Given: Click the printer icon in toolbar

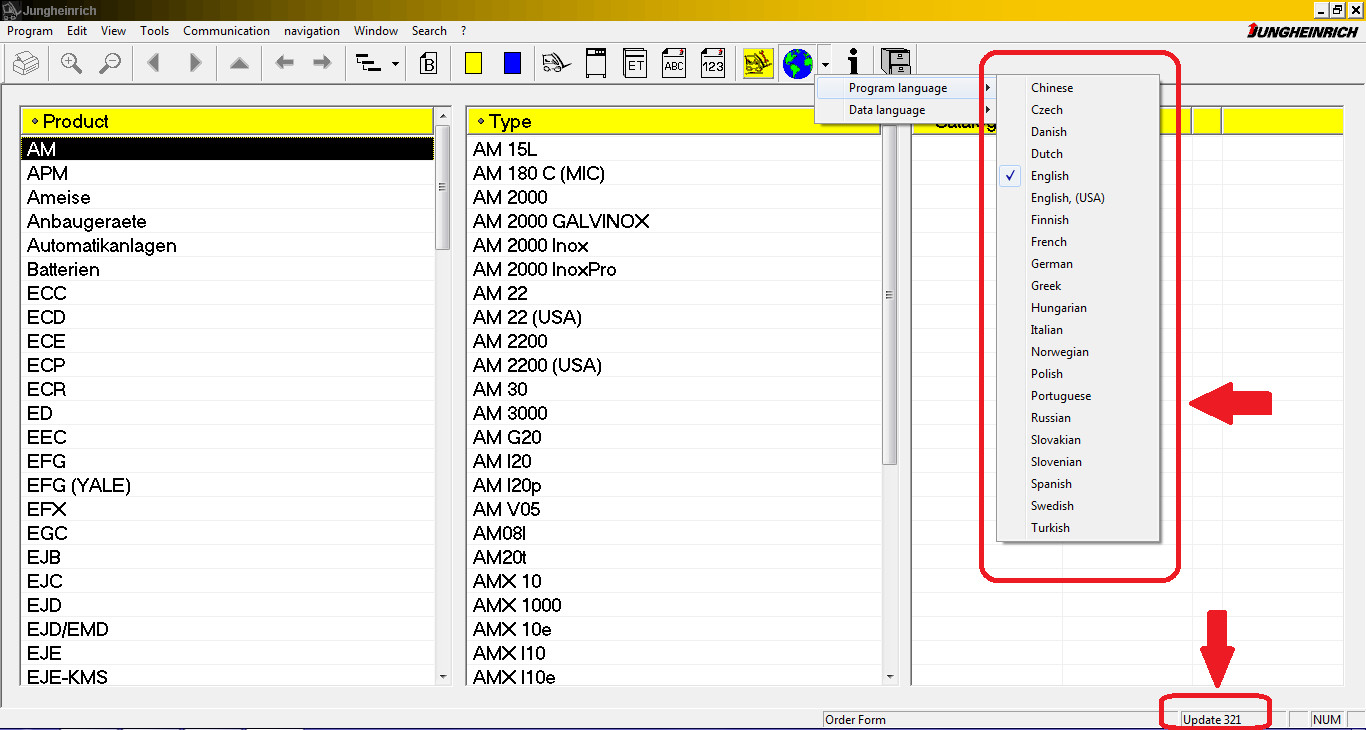Looking at the screenshot, I should coord(25,64).
